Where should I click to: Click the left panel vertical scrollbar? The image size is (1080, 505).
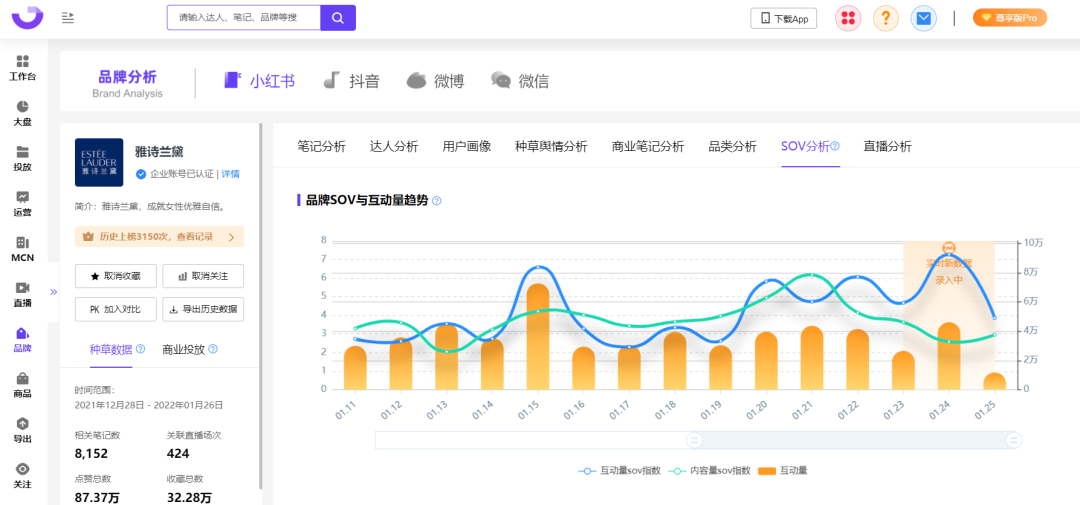click(x=260, y=307)
